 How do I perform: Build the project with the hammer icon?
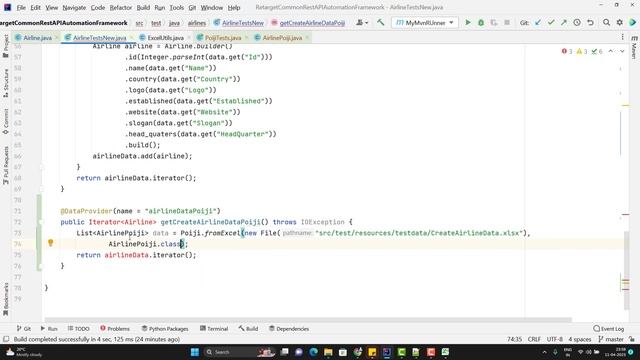coord(380,23)
